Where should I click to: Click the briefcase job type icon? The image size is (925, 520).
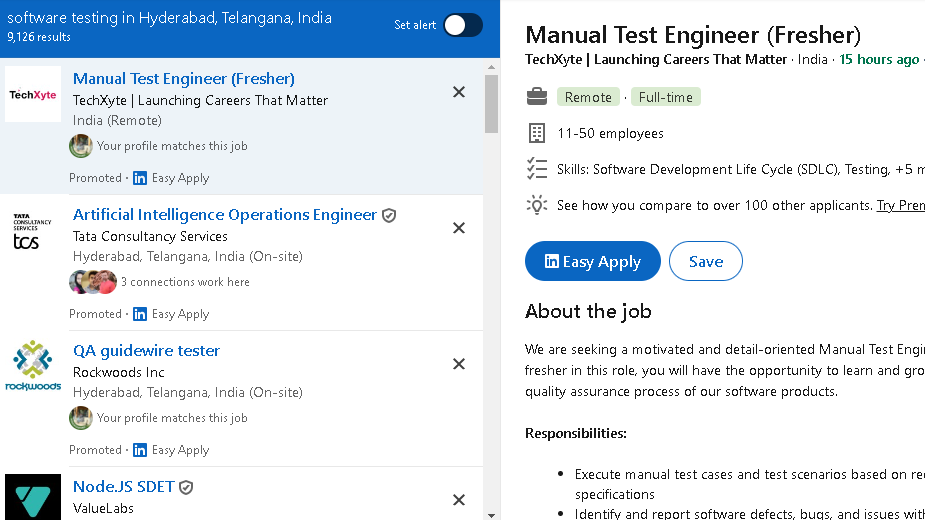pyautogui.click(x=537, y=97)
